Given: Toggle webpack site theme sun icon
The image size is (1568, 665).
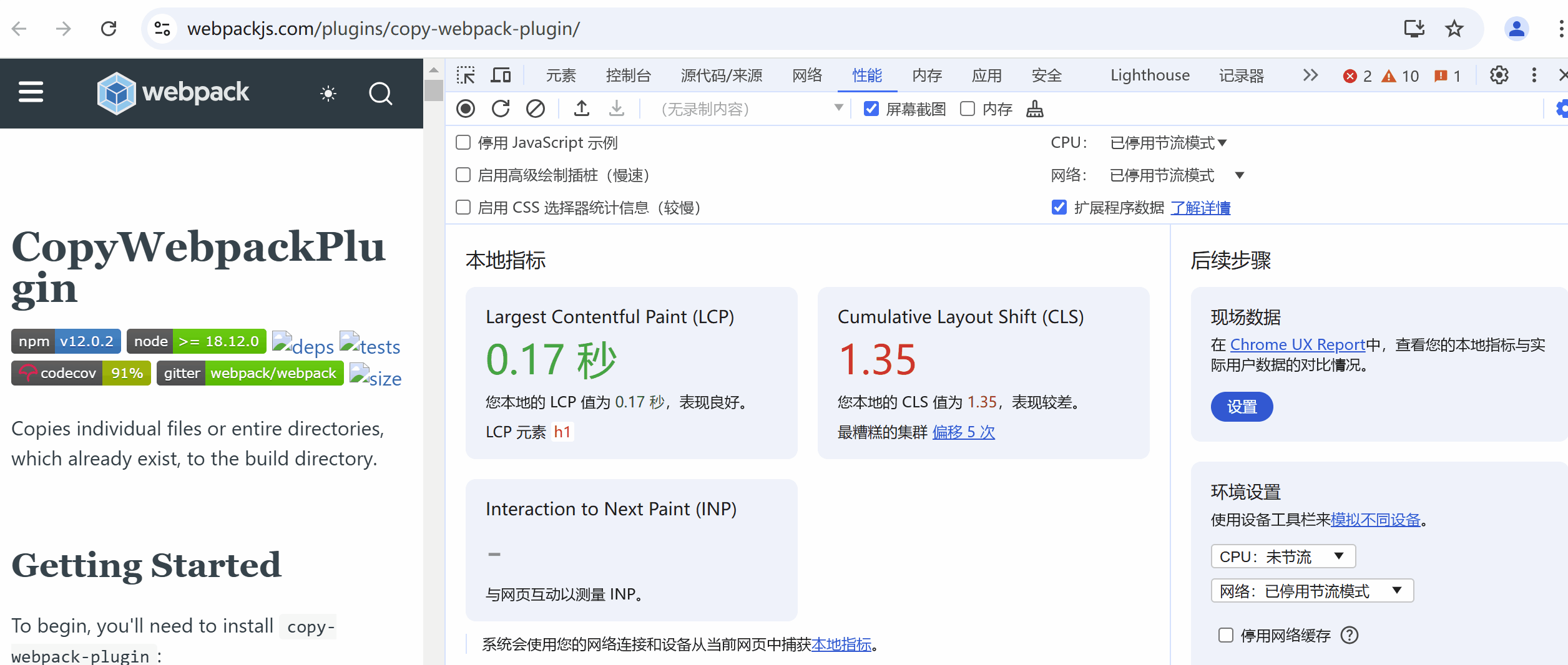Looking at the screenshot, I should (x=328, y=94).
